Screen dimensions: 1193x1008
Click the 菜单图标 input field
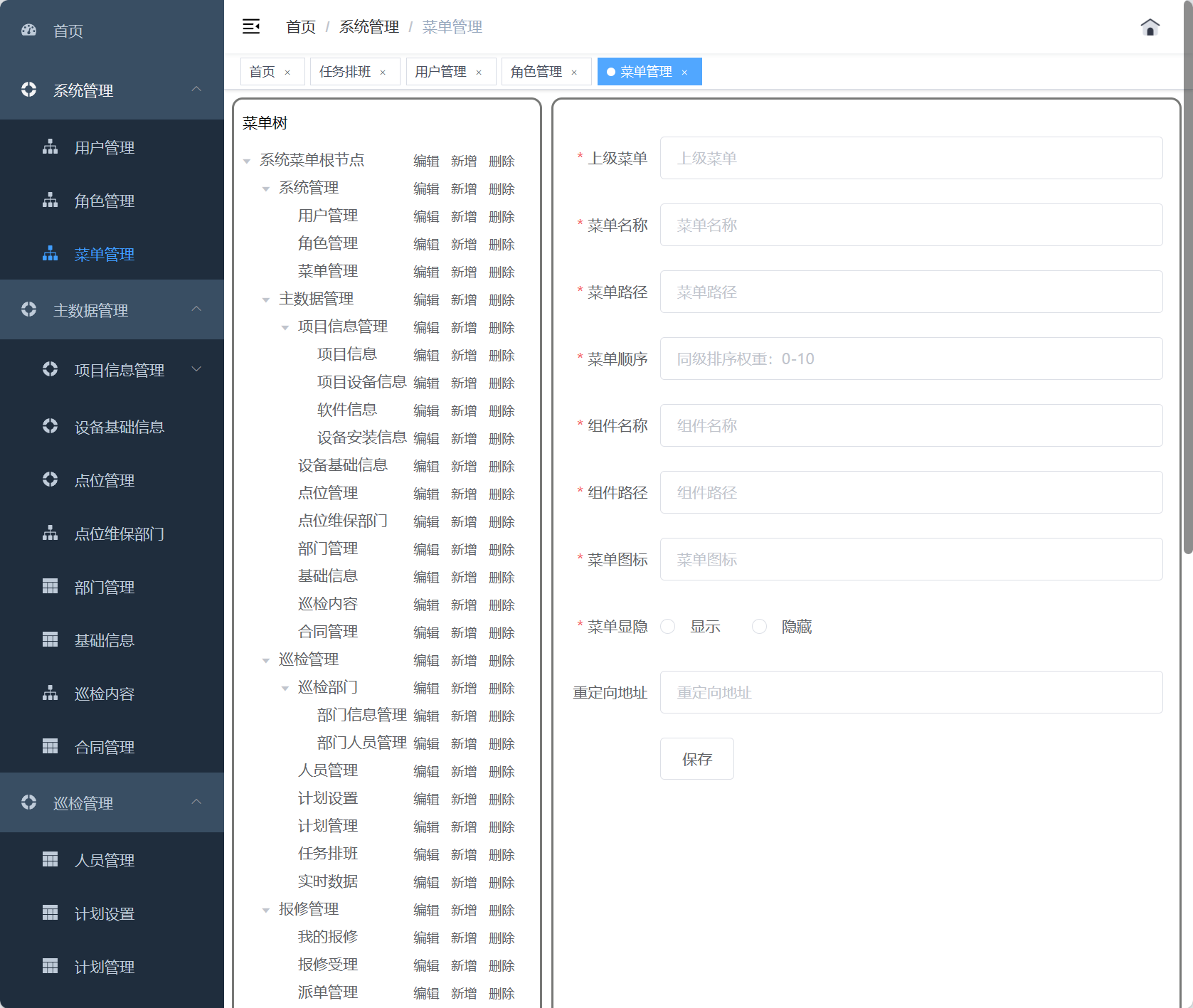pos(911,559)
